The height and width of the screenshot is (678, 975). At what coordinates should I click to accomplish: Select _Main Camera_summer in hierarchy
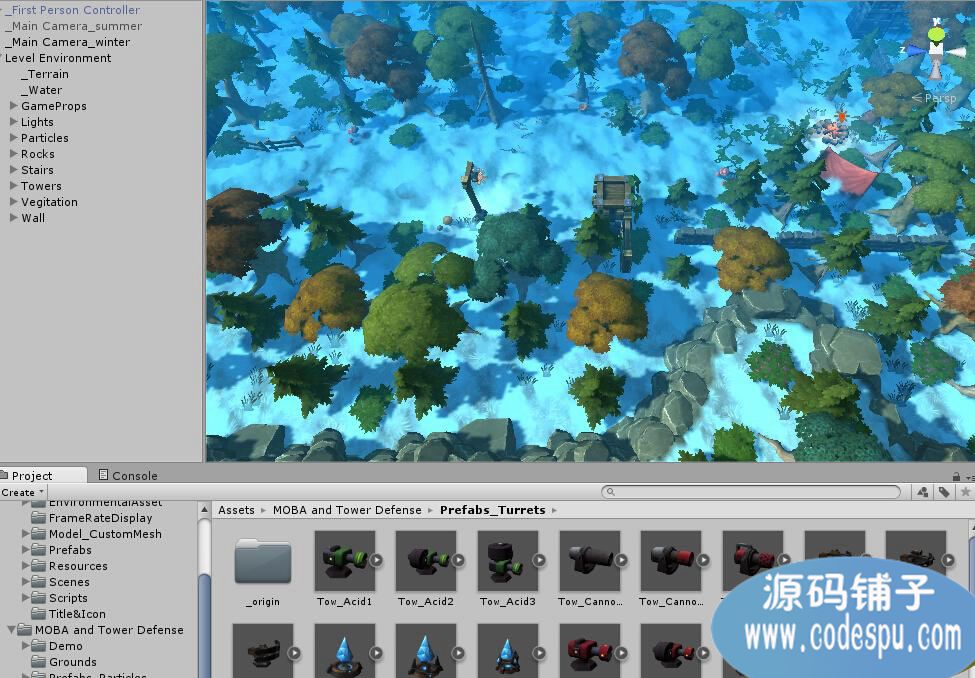(x=73, y=26)
